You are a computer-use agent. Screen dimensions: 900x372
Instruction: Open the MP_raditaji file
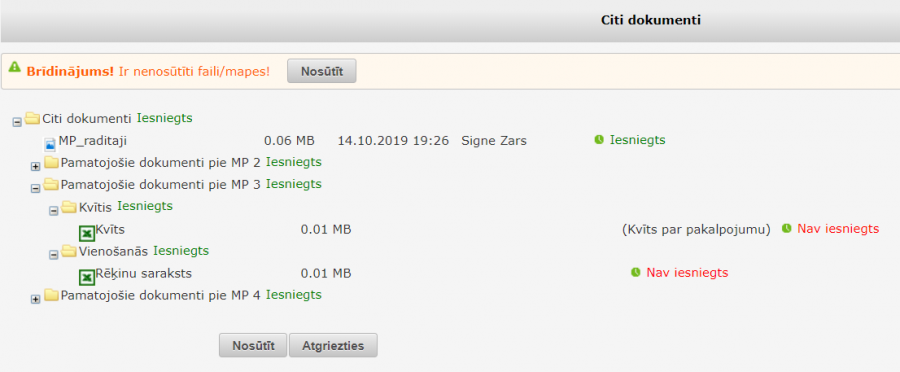[x=92, y=141]
